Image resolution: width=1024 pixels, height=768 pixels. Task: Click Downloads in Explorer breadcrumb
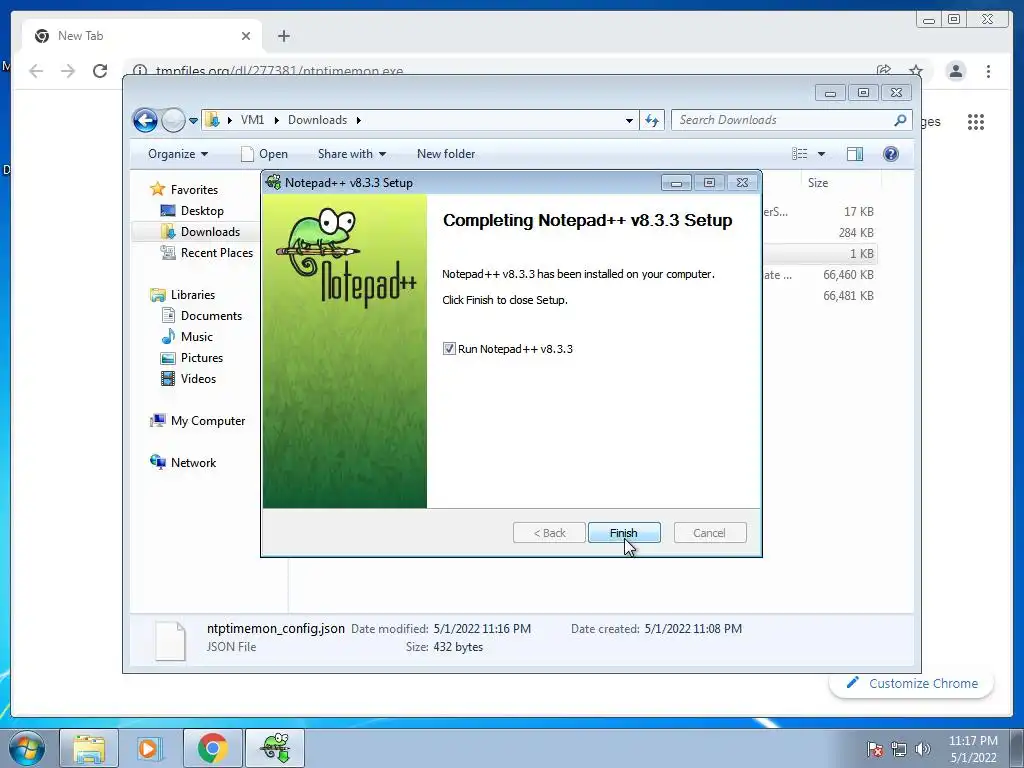click(317, 120)
